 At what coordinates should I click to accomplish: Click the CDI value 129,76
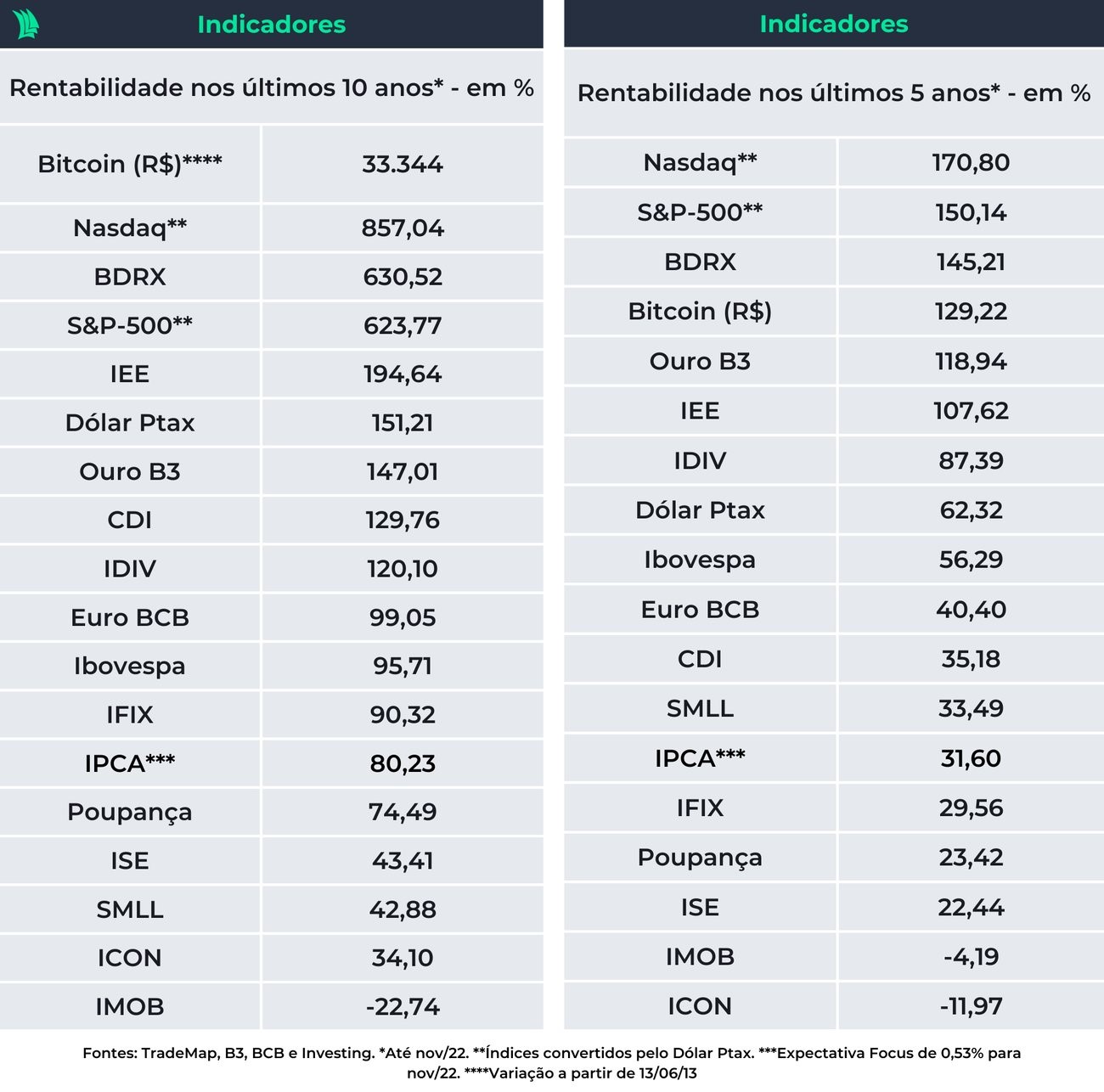402,520
